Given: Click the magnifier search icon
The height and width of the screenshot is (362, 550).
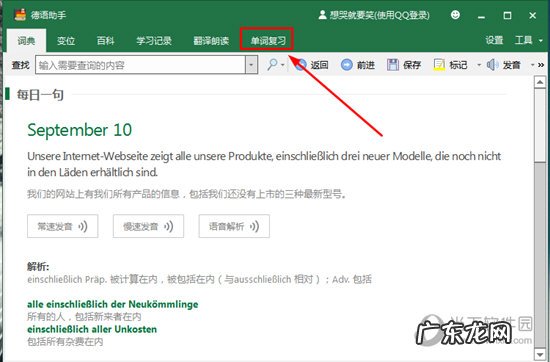Looking at the screenshot, I should 272,64.
